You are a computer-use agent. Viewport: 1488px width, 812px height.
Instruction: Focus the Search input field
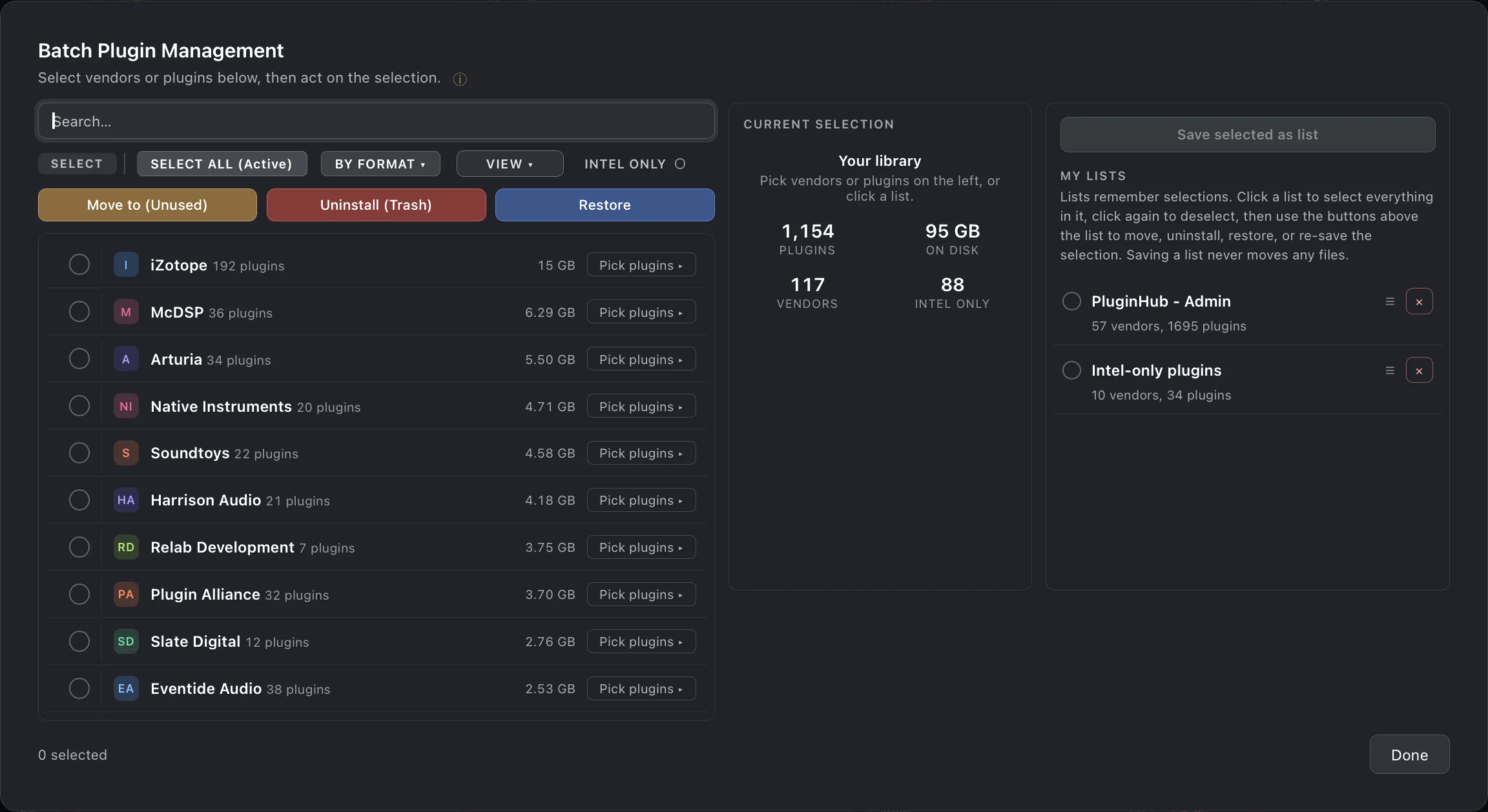click(376, 121)
